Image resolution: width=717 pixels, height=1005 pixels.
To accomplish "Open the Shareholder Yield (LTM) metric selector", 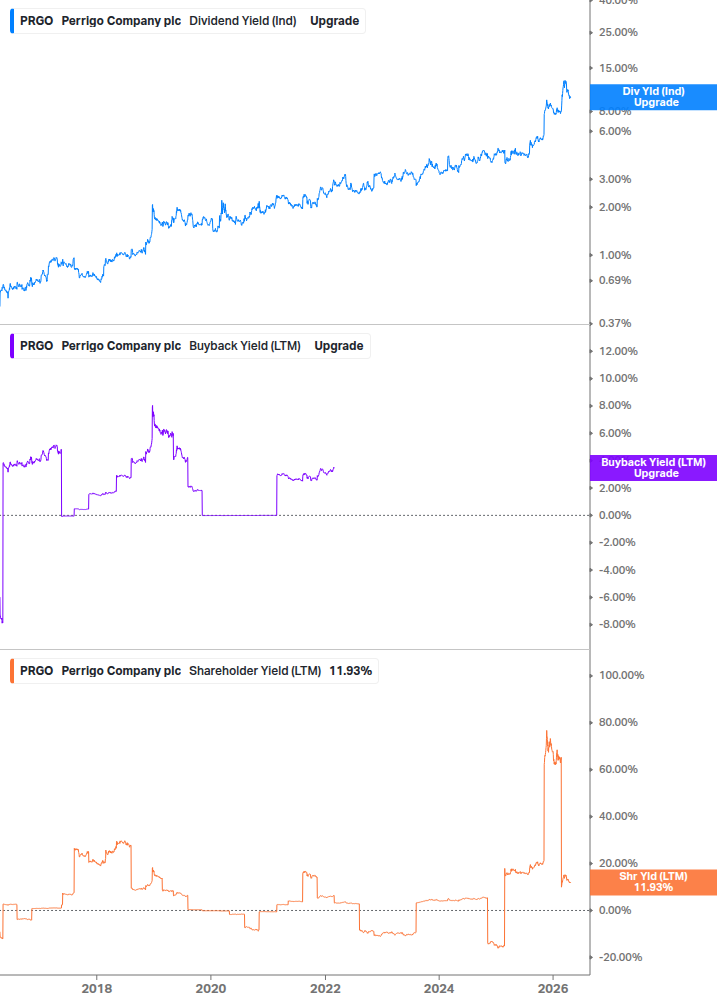I will coord(257,670).
